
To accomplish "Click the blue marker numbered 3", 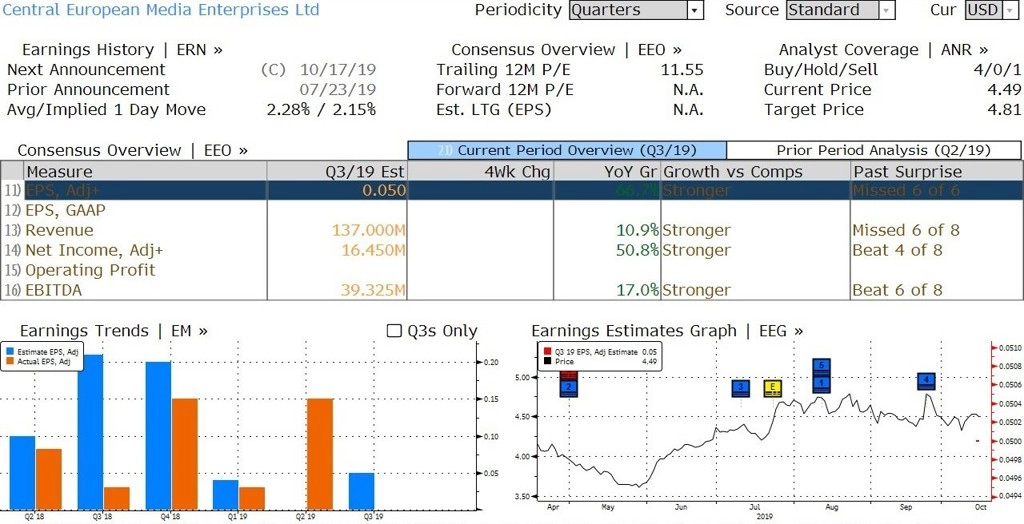I will click(740, 388).
